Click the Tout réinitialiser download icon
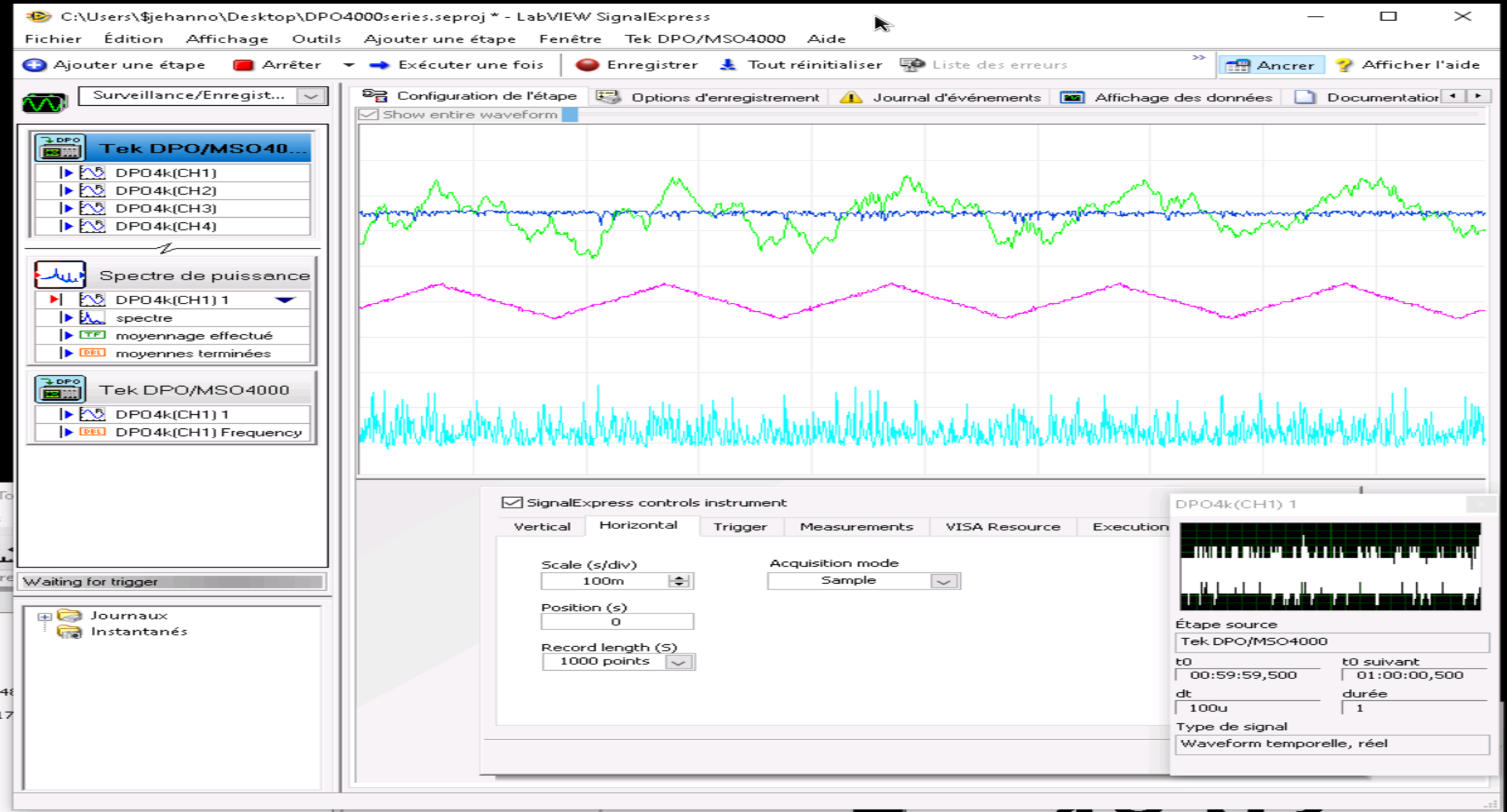This screenshot has width=1507, height=812. pyautogui.click(x=728, y=65)
